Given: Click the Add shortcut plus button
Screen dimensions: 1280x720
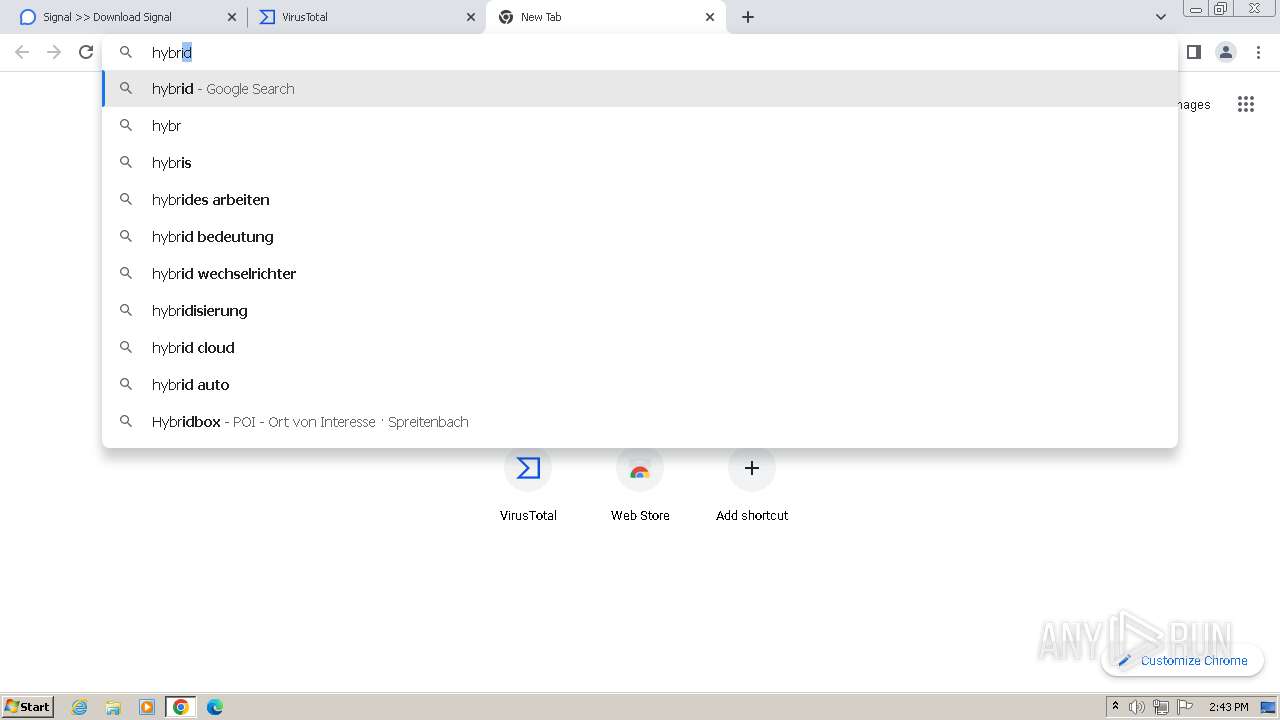Looking at the screenshot, I should click(752, 468).
